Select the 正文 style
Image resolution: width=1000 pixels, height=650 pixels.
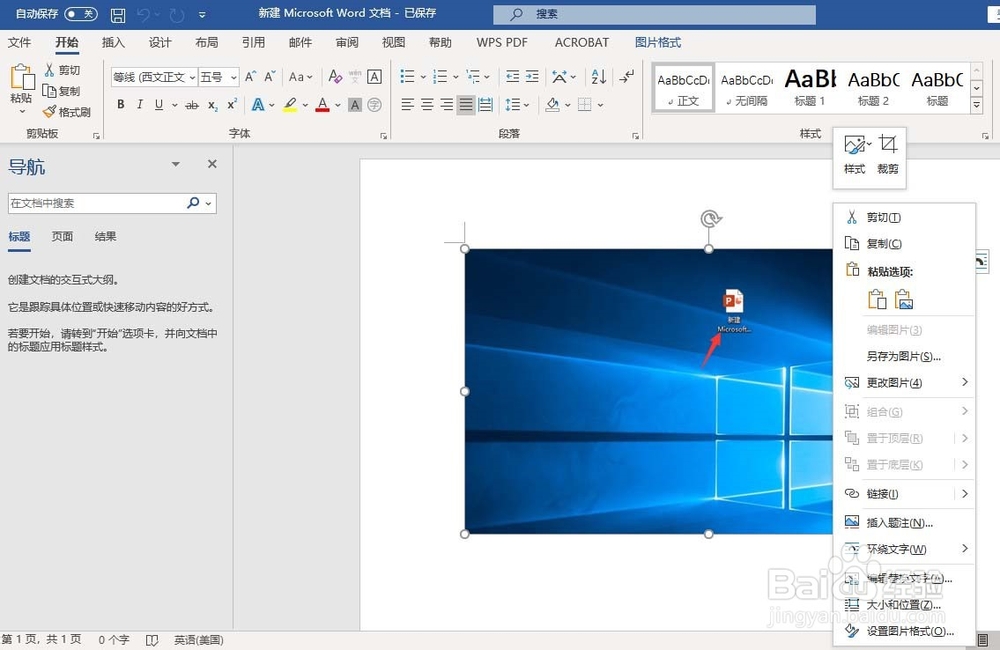(683, 88)
